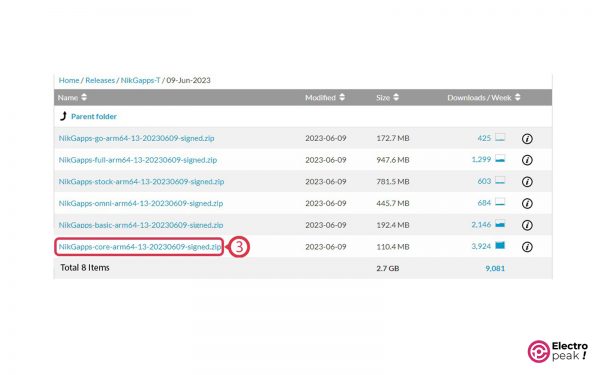This screenshot has width=600, height=375.
Task: Open Releases breadcrumb link
Action: pos(100,80)
